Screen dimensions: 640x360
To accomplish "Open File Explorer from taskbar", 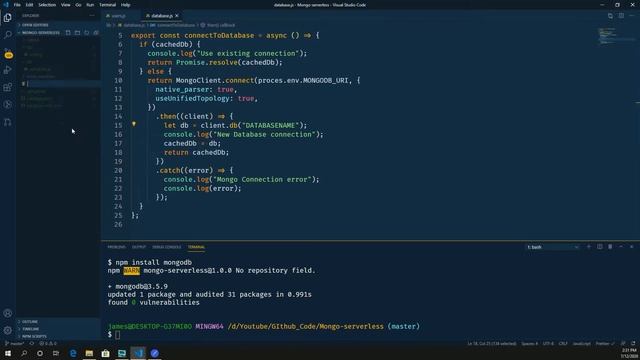I will 89,353.
